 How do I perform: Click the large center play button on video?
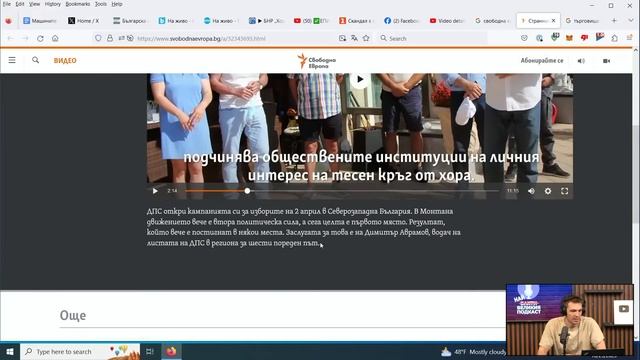(x=360, y=79)
